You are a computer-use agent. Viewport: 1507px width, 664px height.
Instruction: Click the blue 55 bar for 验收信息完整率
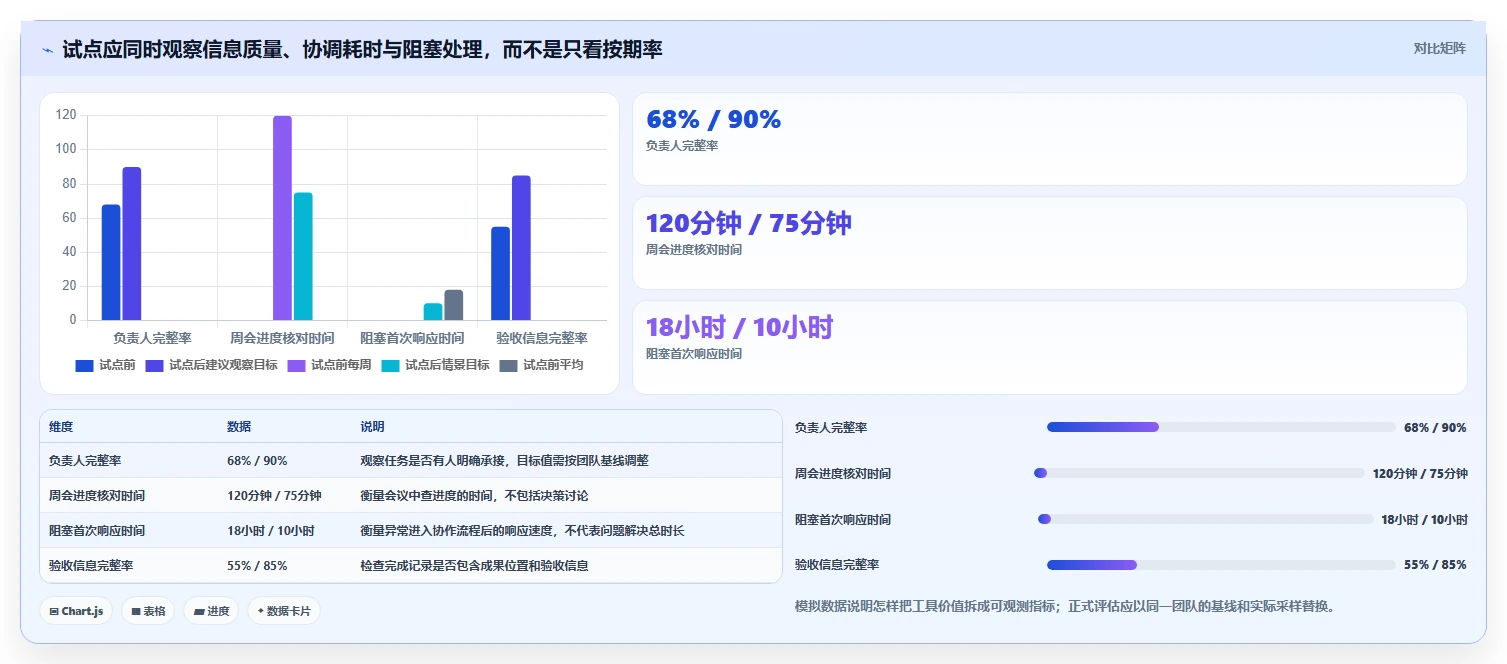(500, 273)
